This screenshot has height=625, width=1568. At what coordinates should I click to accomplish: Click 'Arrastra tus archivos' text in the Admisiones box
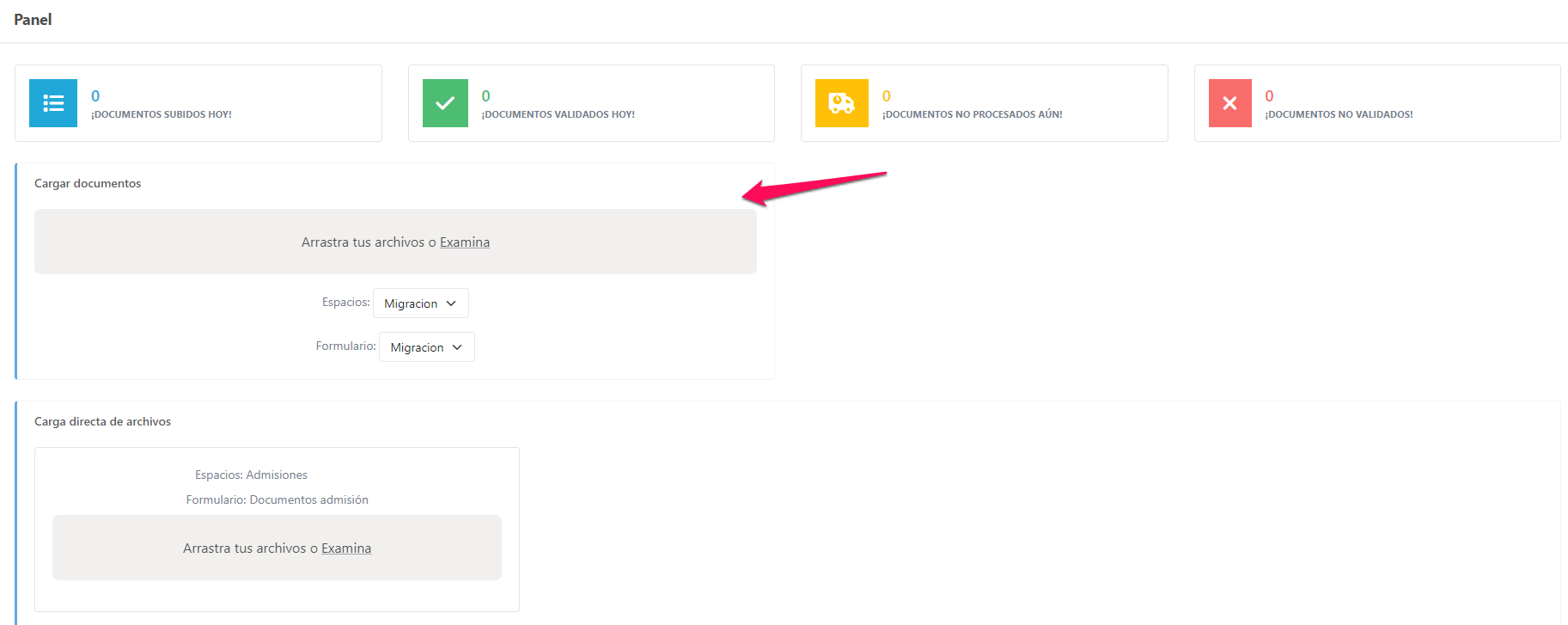point(244,548)
